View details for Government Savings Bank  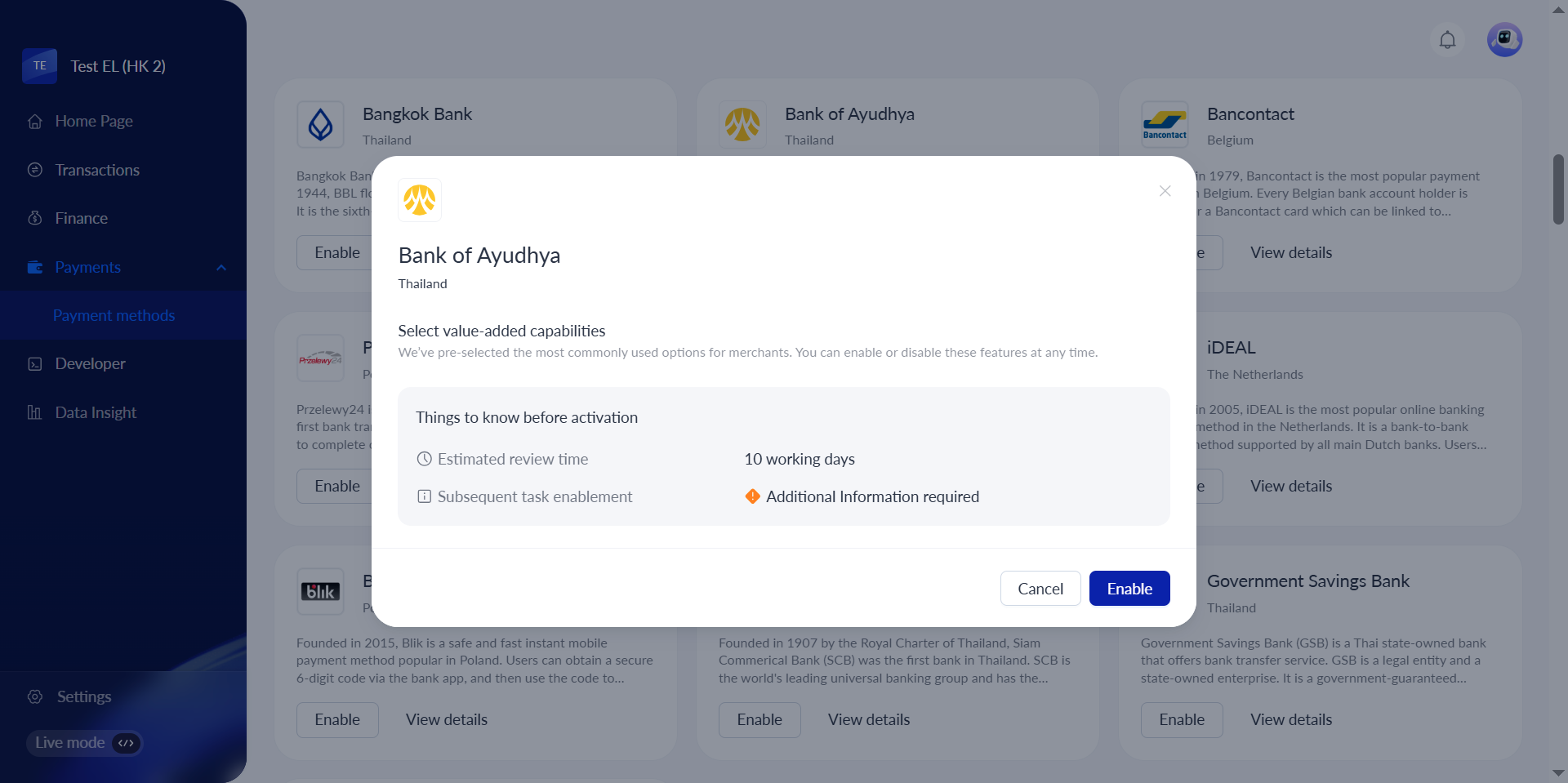click(1290, 719)
